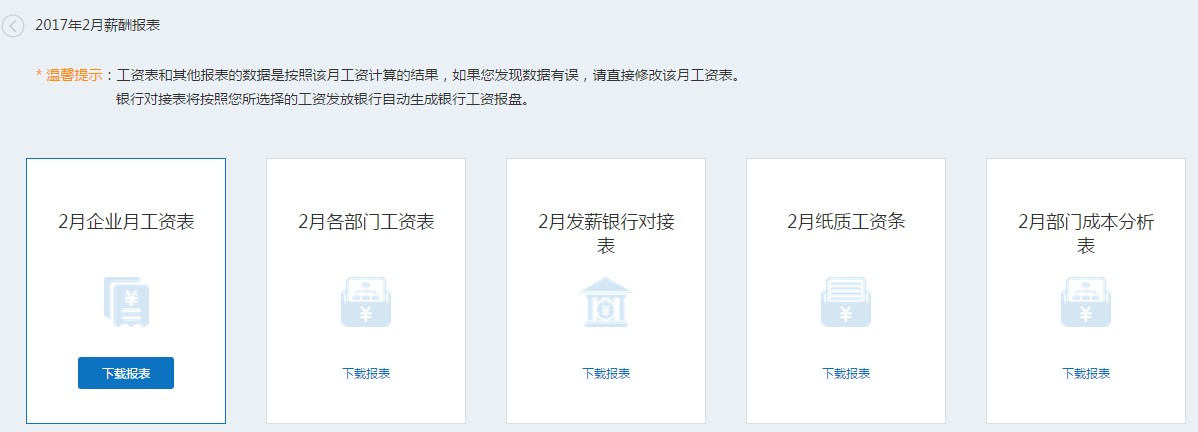This screenshot has width=1198, height=432.
Task: Select the 2月发薪银行对接表 card title
Action: click(606, 233)
